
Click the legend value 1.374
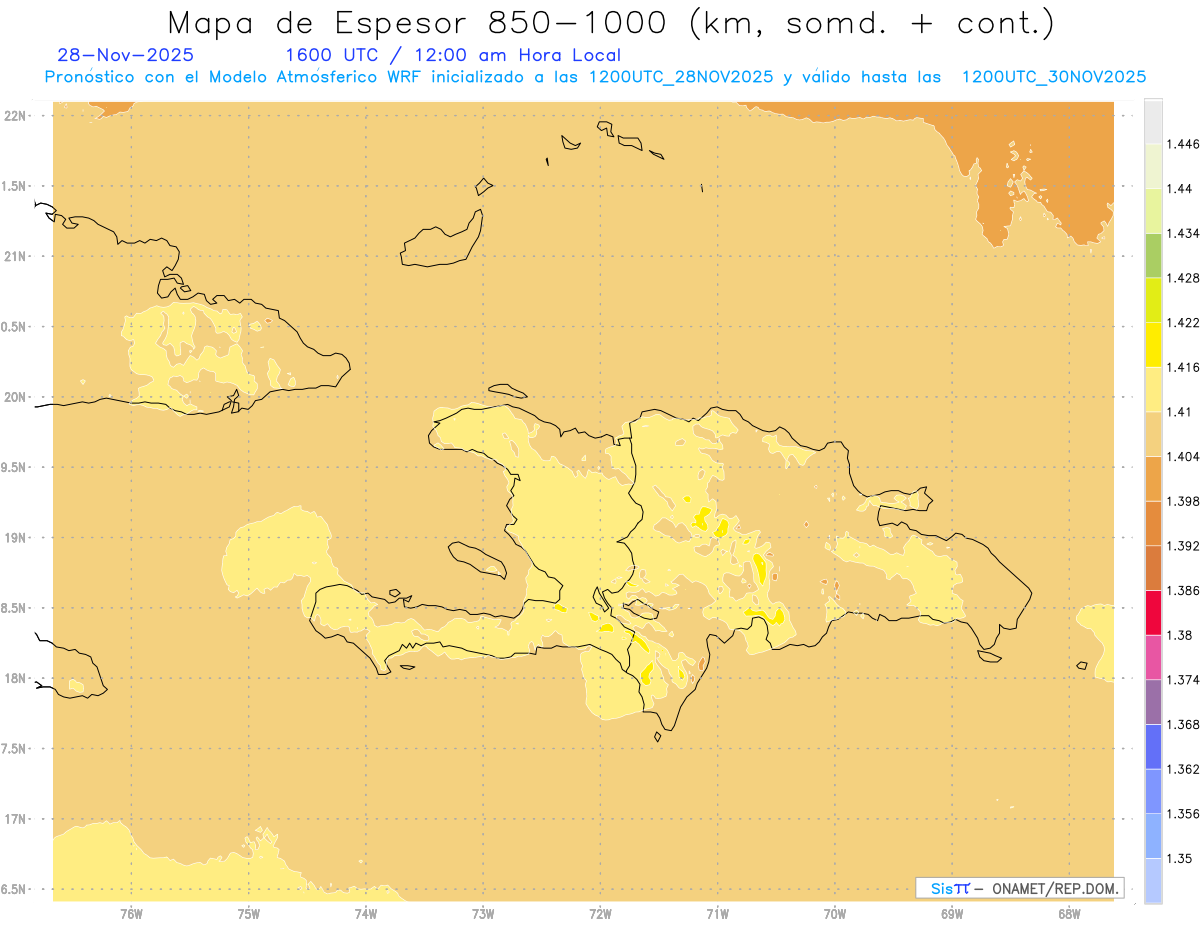point(1183,680)
